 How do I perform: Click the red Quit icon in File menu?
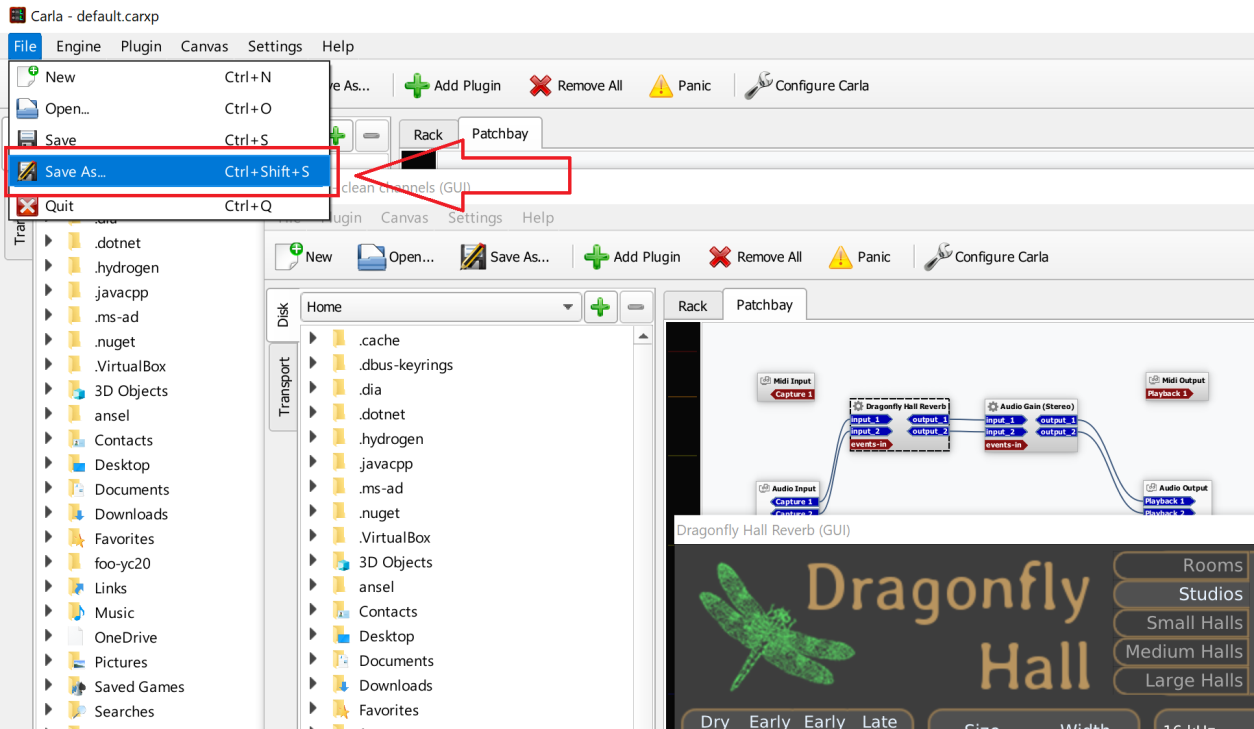28,206
